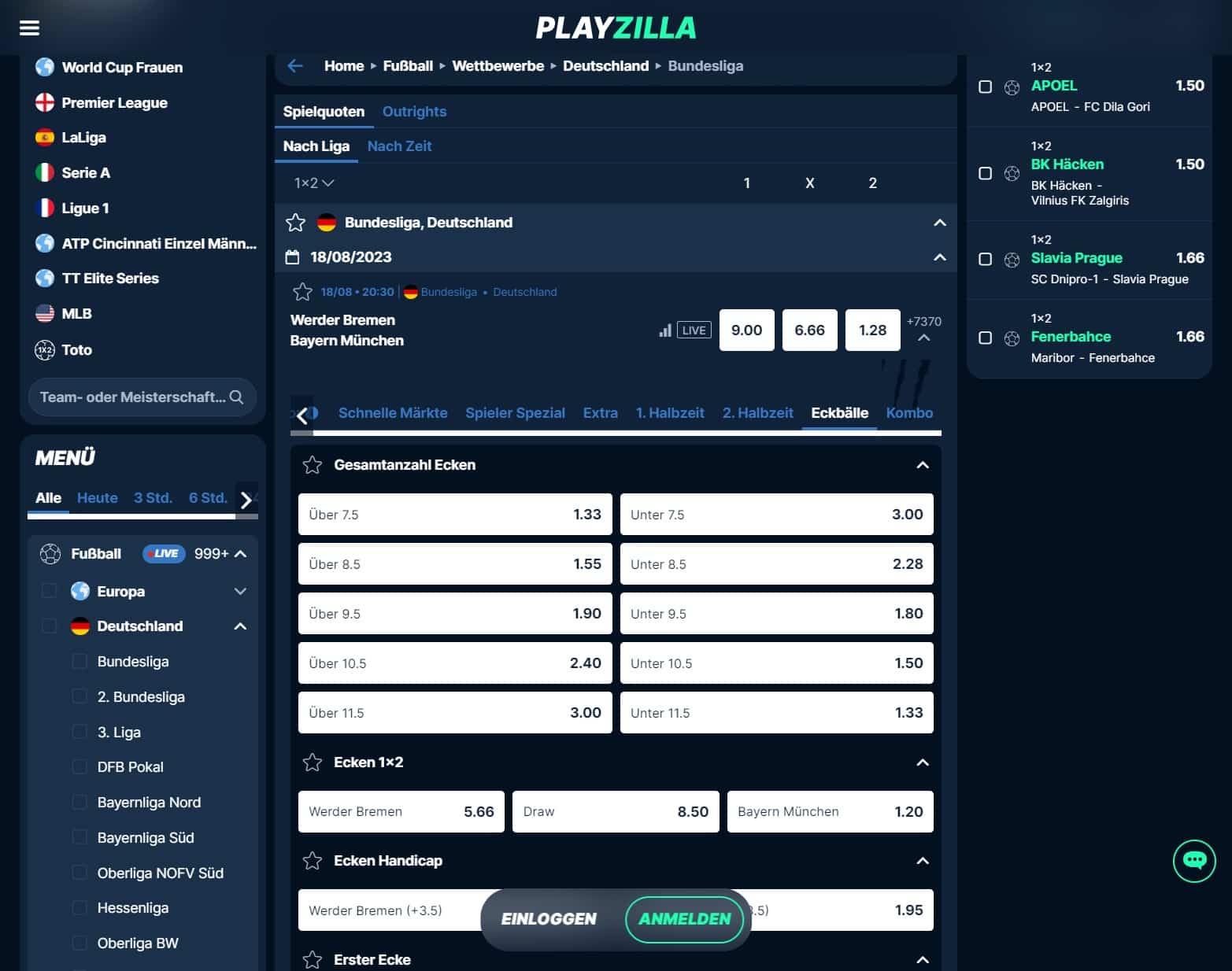
Task: Expand the Europa region list
Action: tap(241, 591)
